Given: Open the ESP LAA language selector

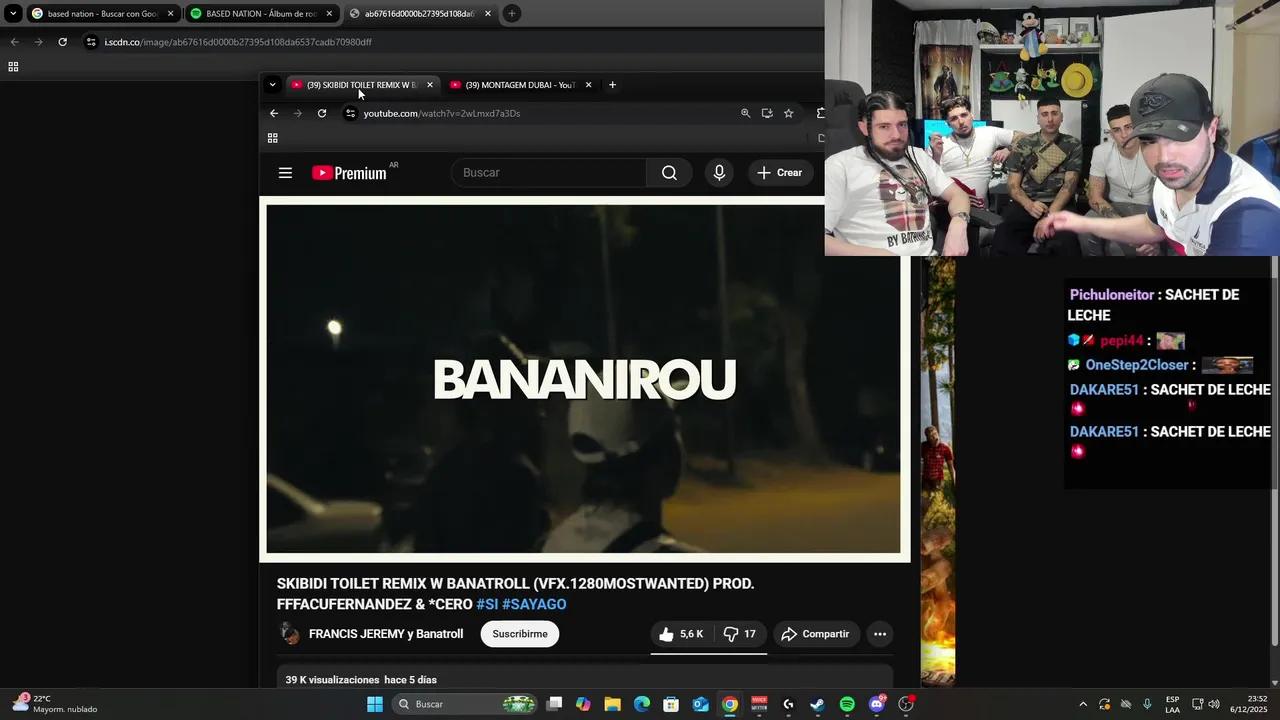Looking at the screenshot, I should [x=1172, y=704].
